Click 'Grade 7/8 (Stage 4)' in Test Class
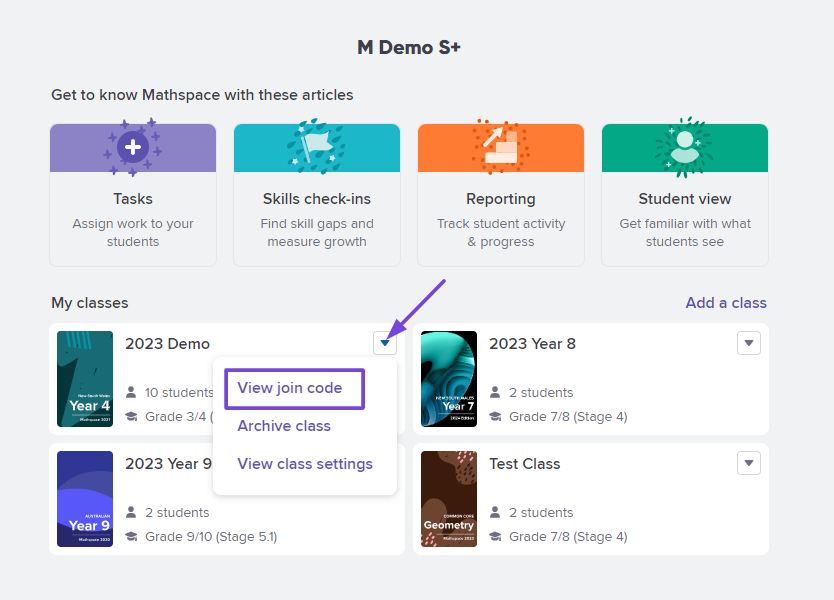This screenshot has width=834, height=600. point(568,537)
